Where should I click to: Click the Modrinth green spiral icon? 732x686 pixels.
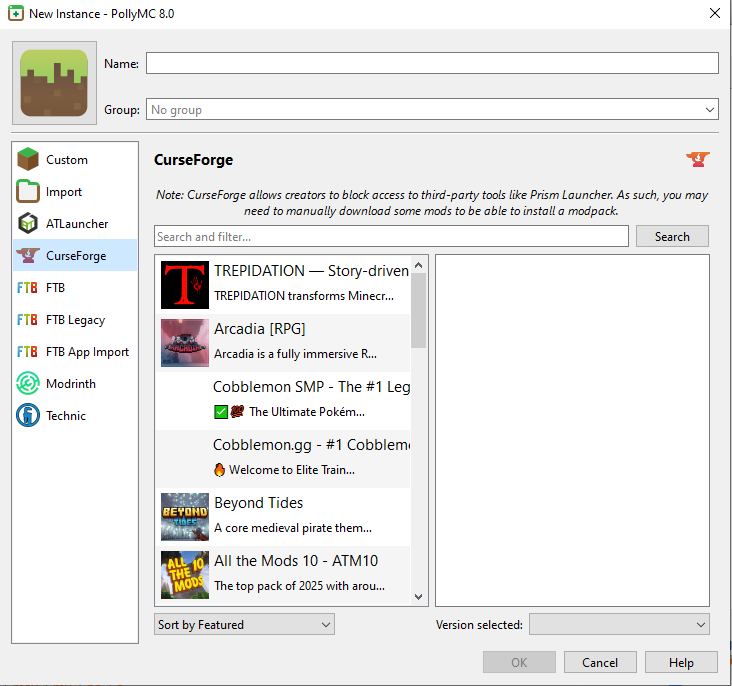(x=28, y=383)
